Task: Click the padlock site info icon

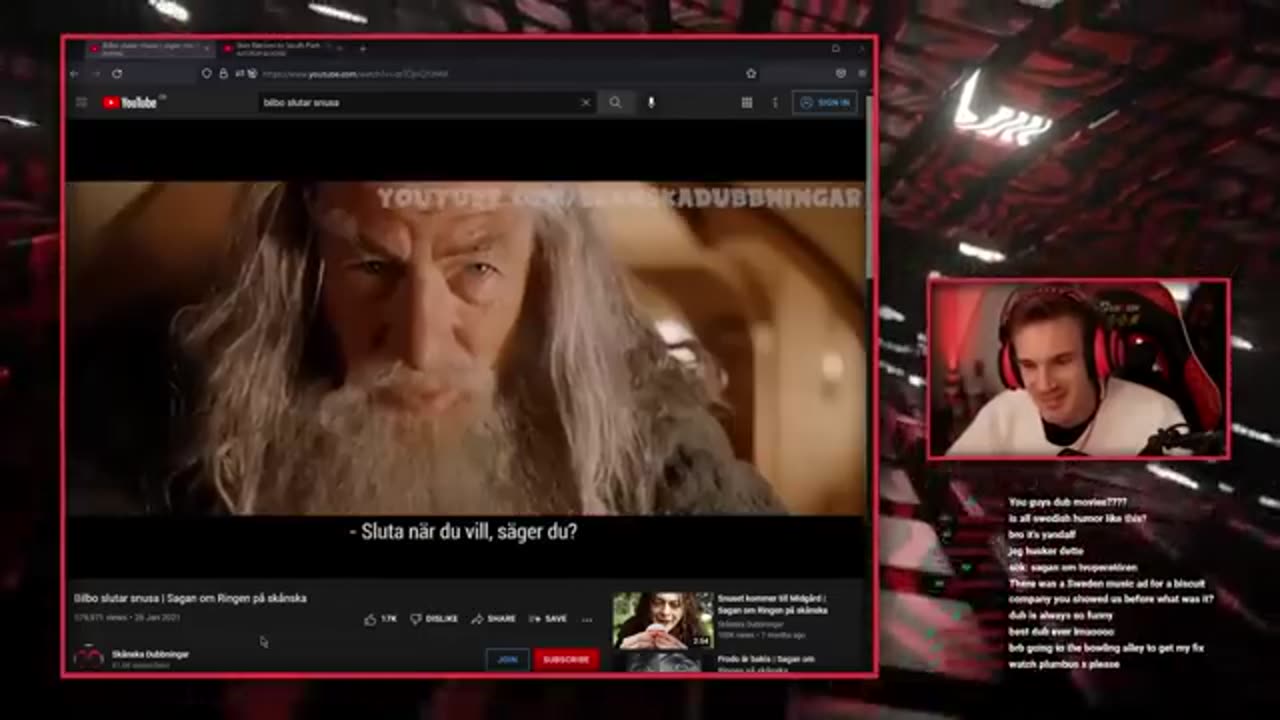Action: pos(223,73)
